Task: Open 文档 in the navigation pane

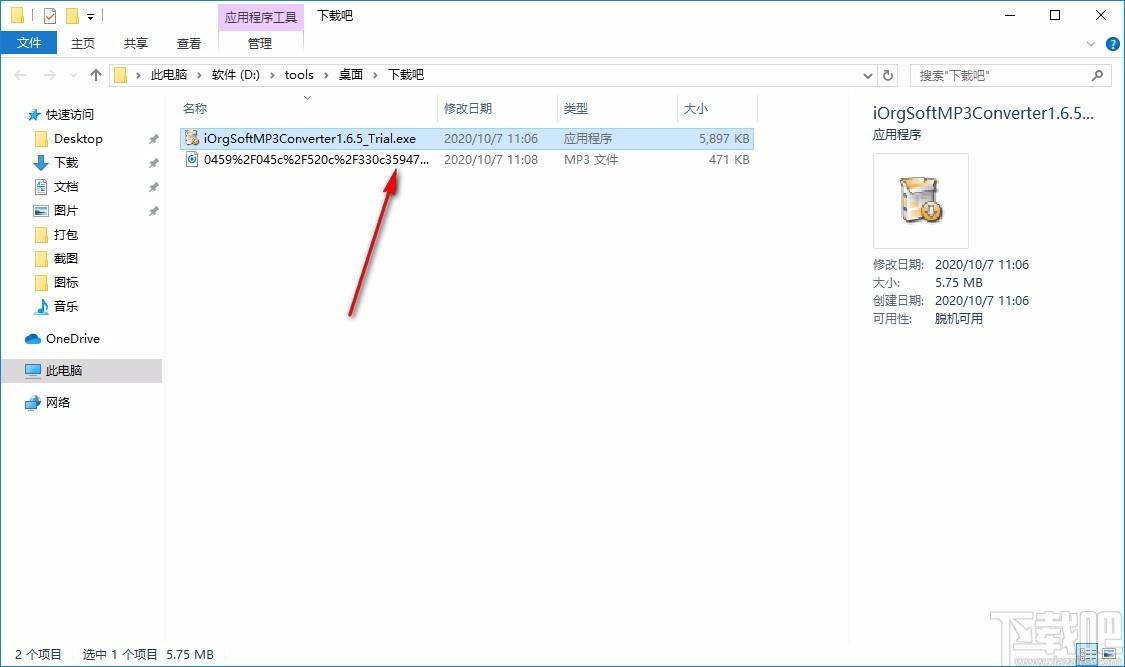Action: coord(66,186)
